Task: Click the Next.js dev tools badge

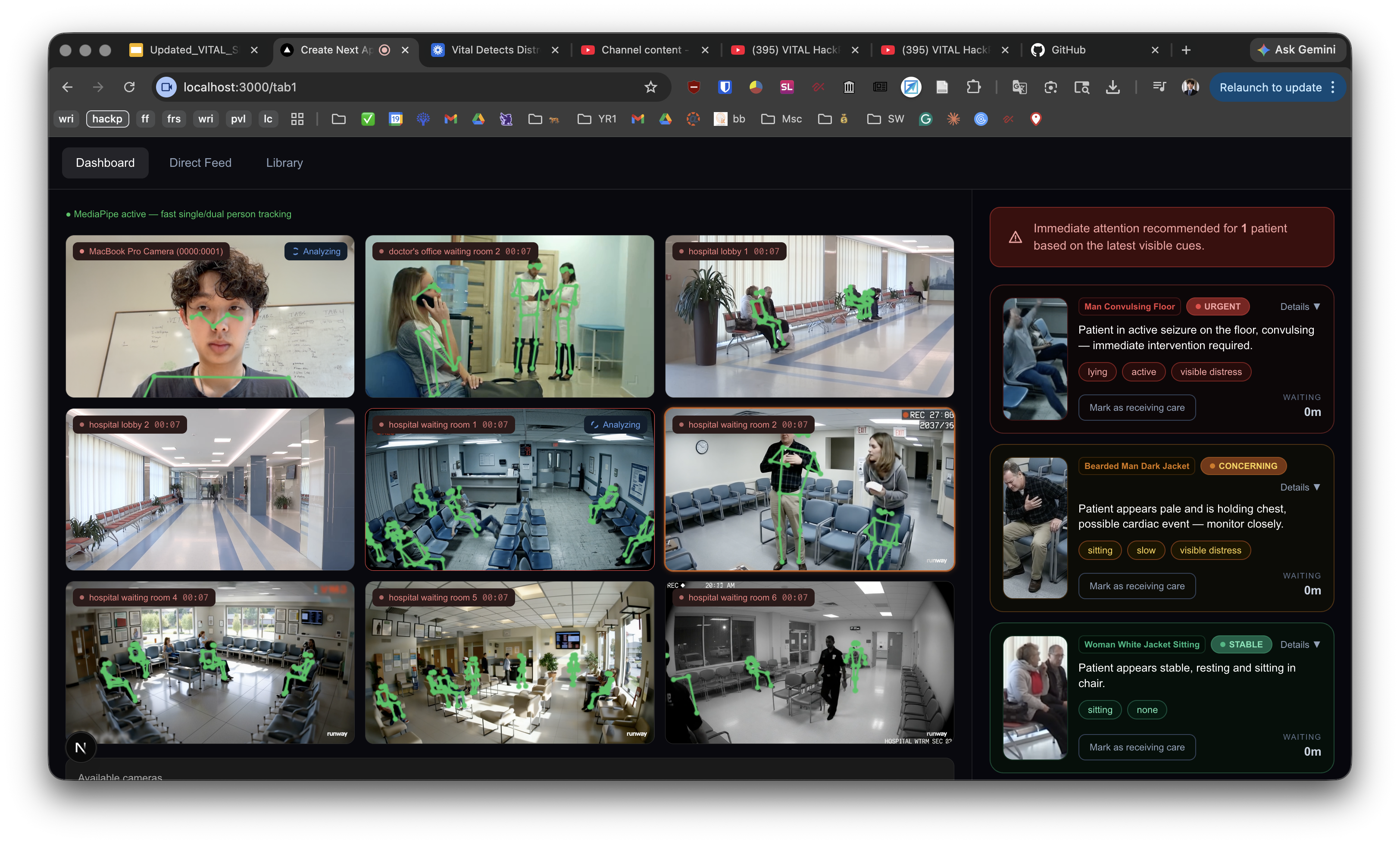Action: pos(81,747)
